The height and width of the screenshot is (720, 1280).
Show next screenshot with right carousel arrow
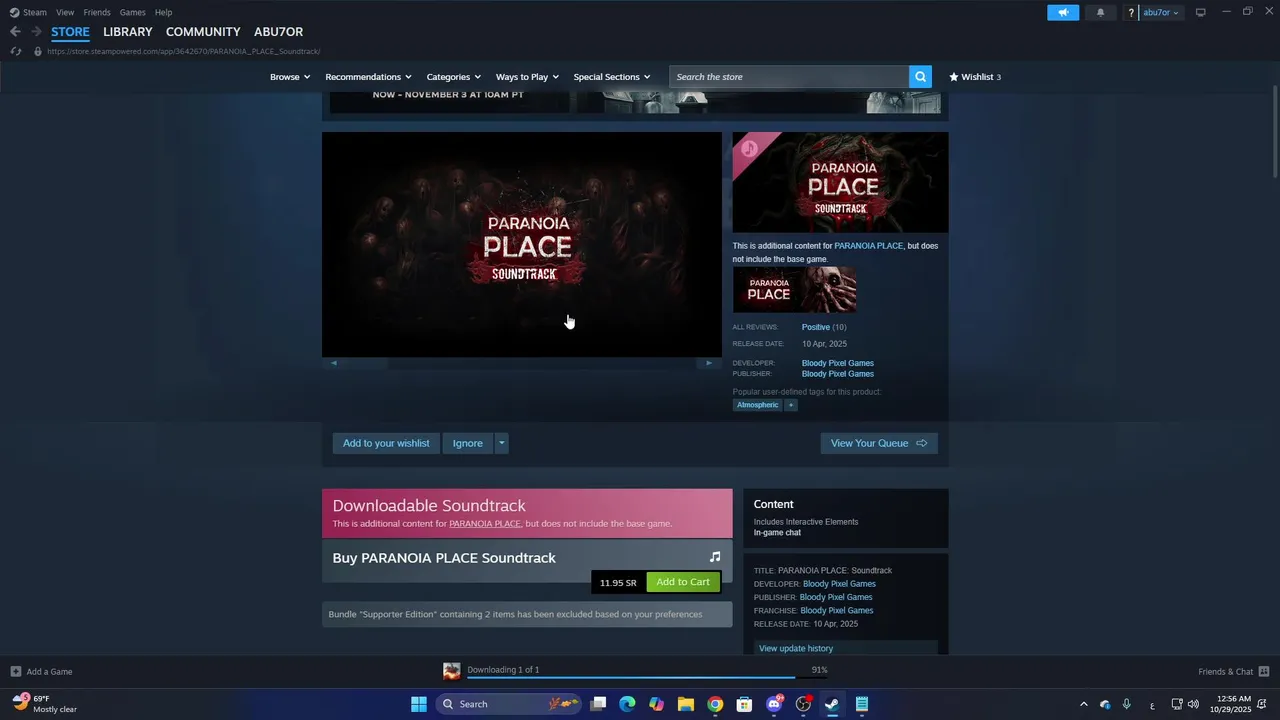coord(709,363)
